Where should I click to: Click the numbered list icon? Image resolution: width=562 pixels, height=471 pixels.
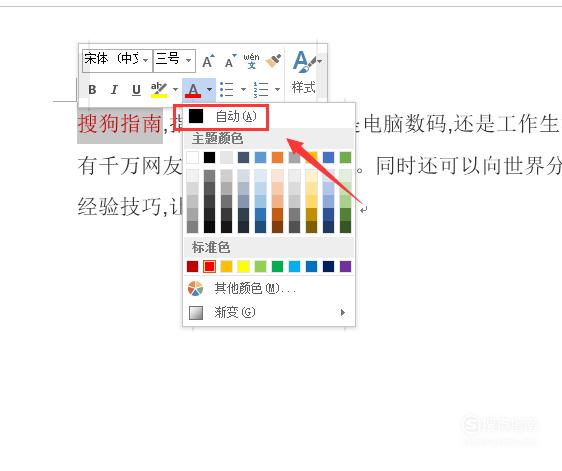(261, 89)
